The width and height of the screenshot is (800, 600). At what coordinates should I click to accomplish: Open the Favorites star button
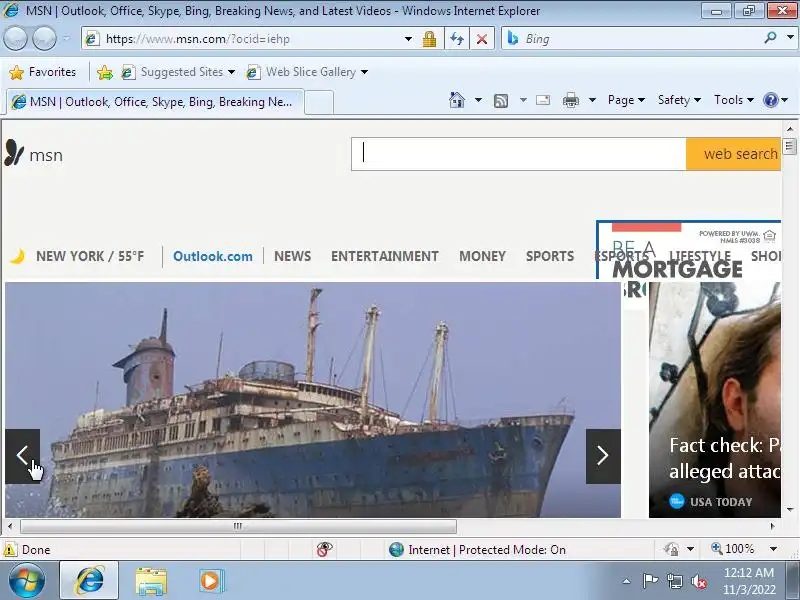(42, 72)
